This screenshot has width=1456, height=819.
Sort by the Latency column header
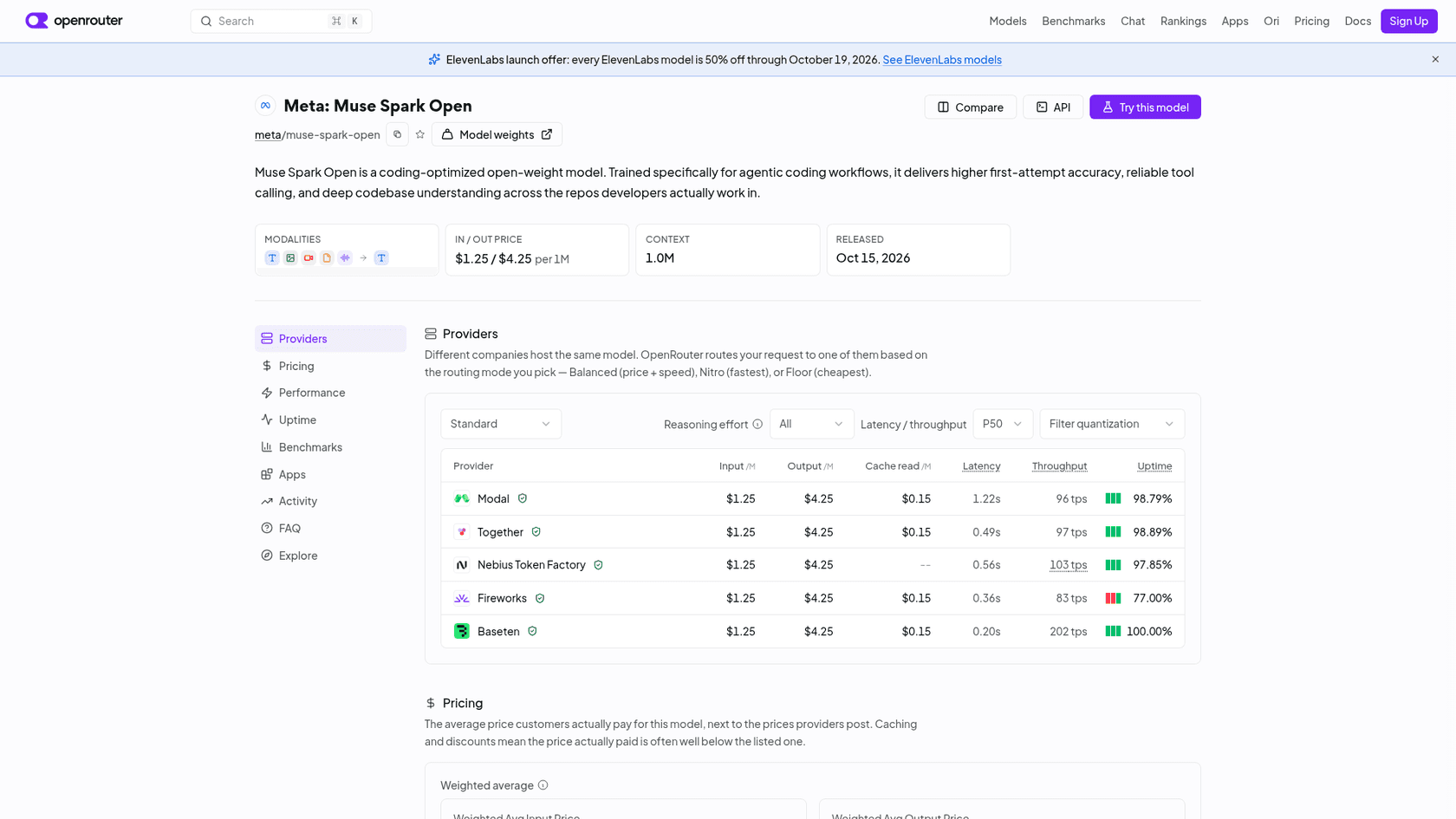(981, 466)
